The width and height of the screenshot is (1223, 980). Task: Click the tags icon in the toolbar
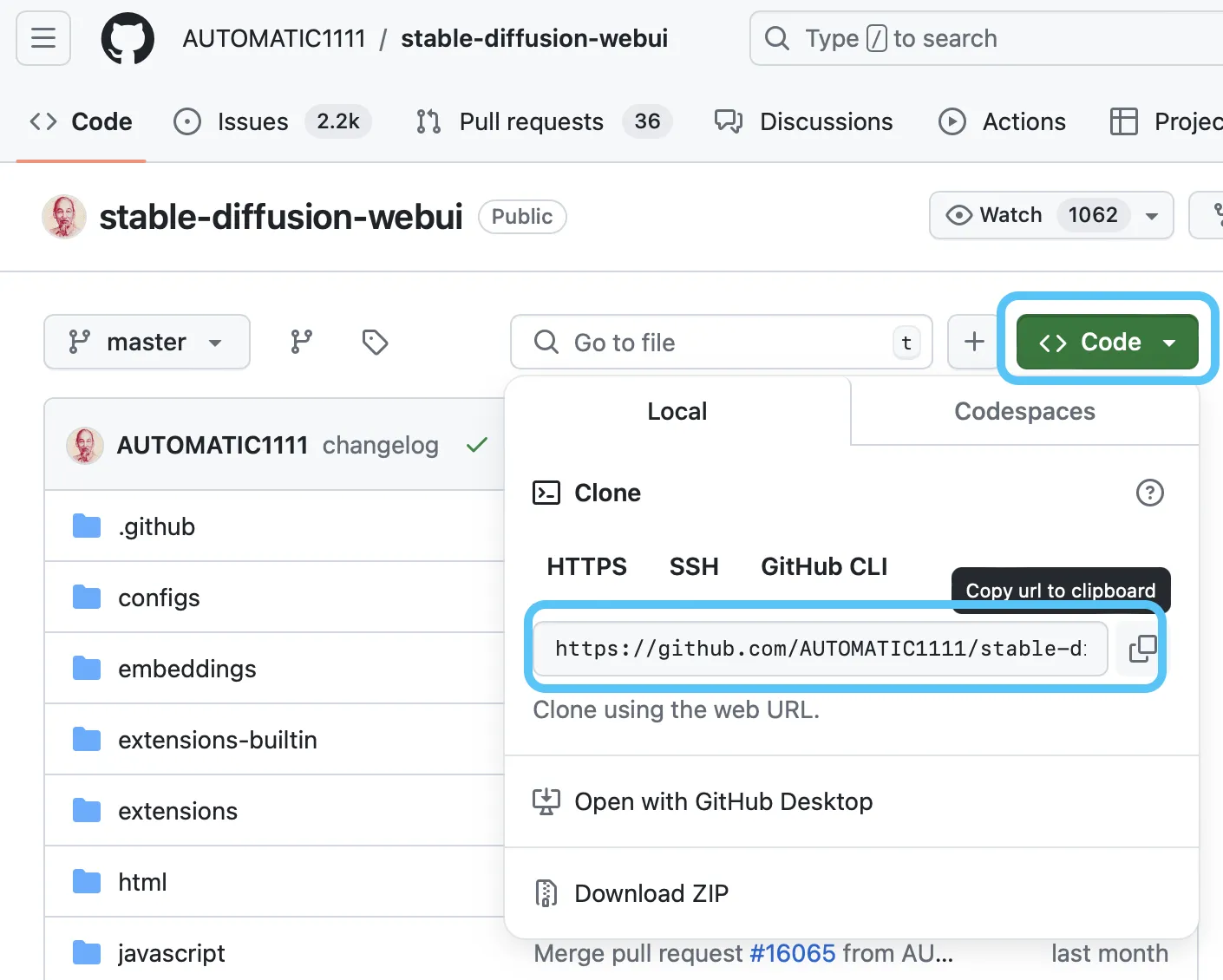pos(374,342)
